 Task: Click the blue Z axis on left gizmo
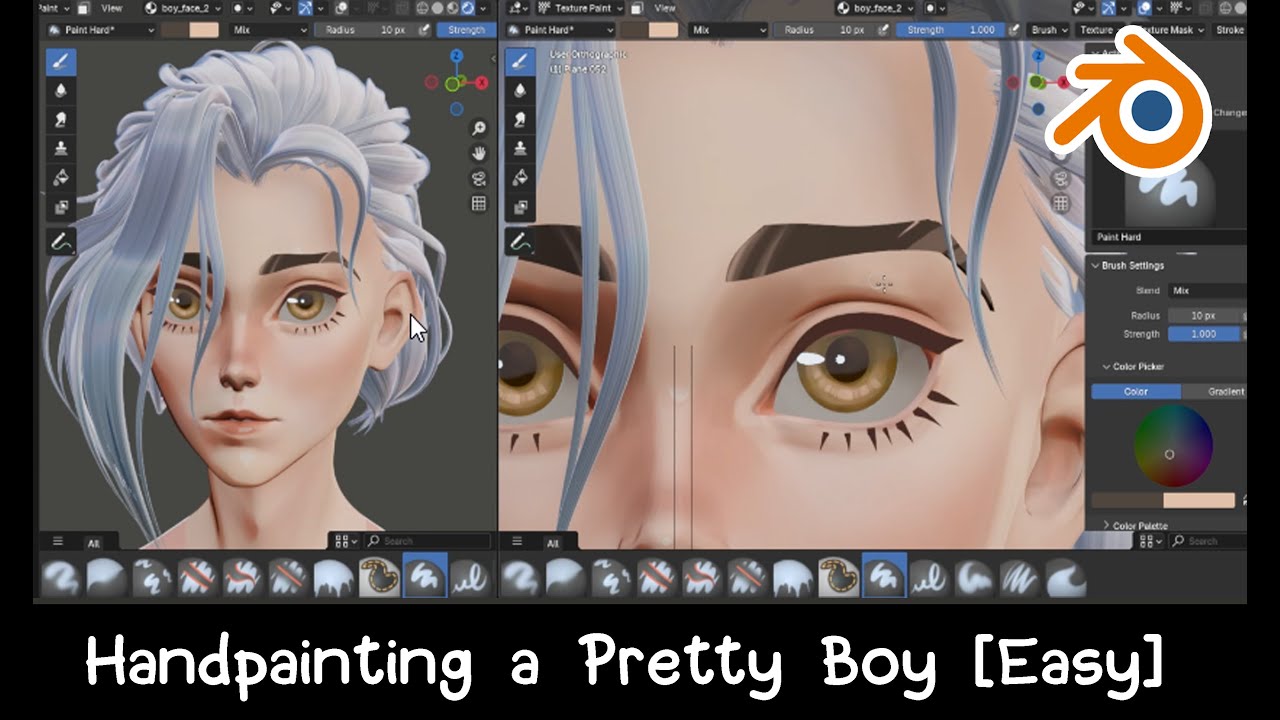tap(455, 56)
